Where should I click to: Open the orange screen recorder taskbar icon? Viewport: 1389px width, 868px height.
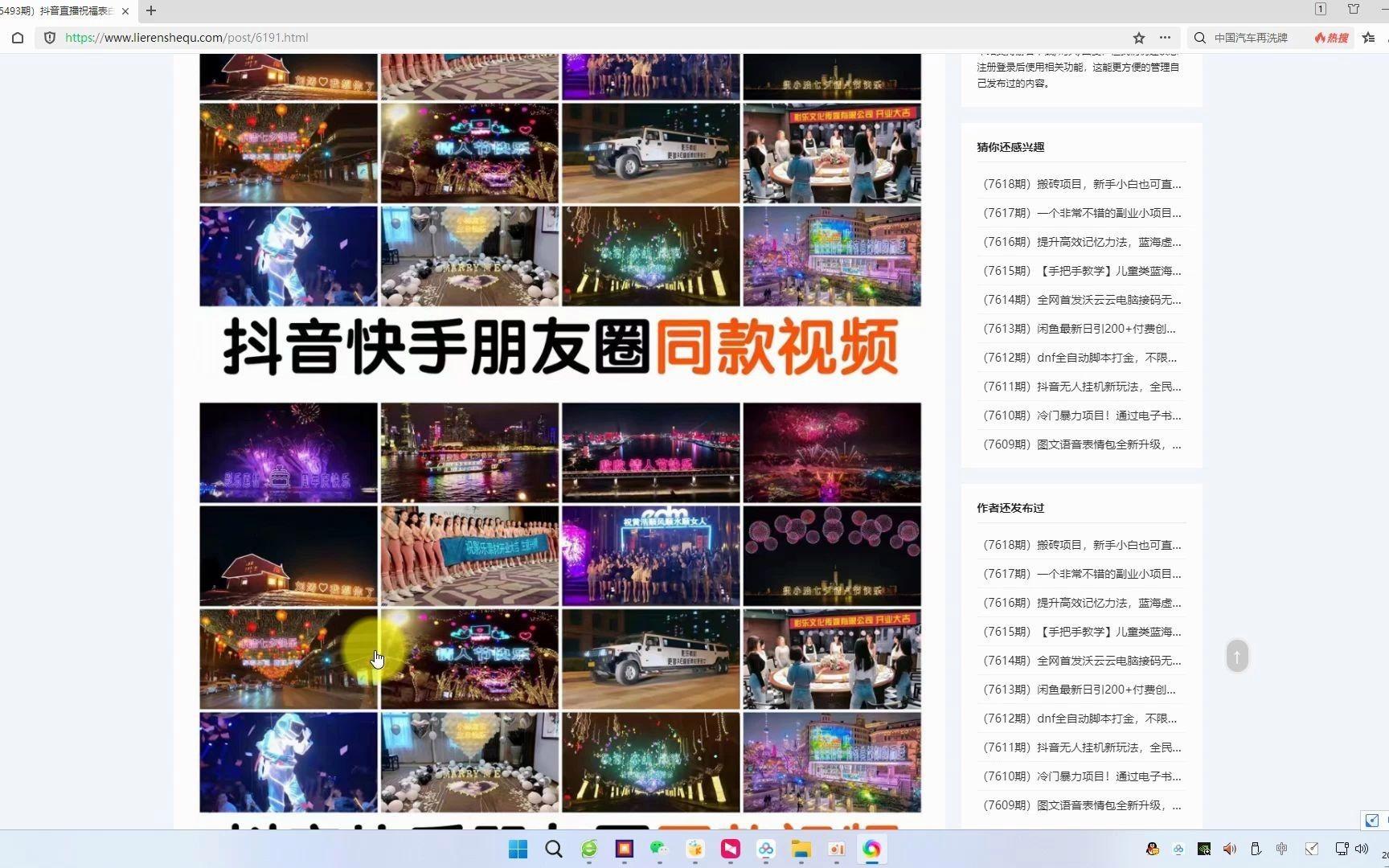pos(837,850)
